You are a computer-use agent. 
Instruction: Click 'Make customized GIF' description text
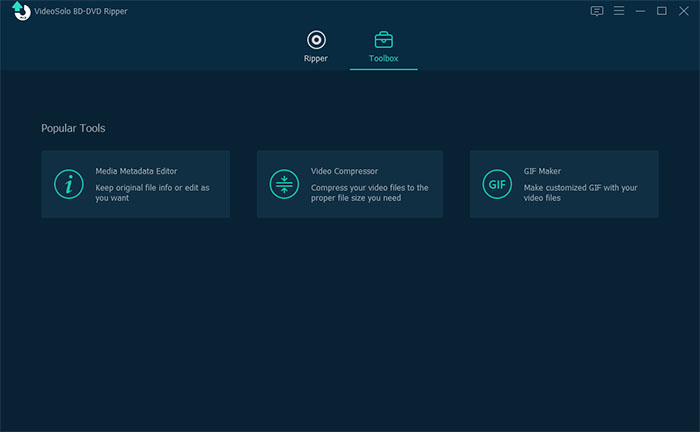tap(580, 193)
